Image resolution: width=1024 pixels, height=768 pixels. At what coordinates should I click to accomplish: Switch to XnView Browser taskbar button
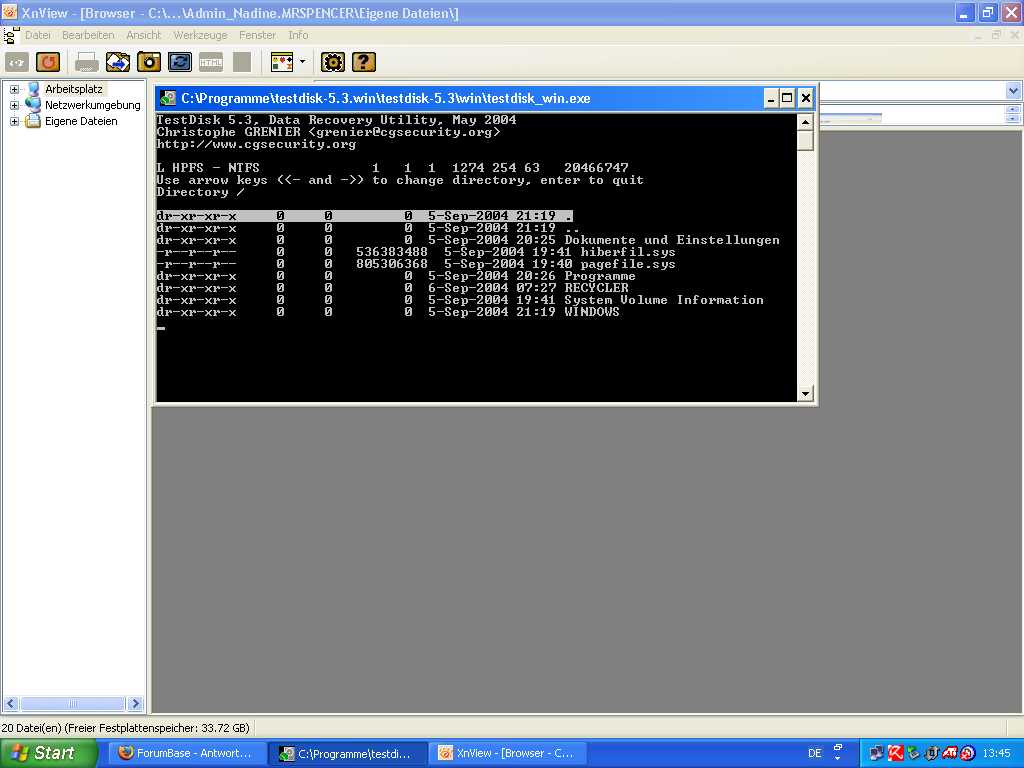pos(507,753)
